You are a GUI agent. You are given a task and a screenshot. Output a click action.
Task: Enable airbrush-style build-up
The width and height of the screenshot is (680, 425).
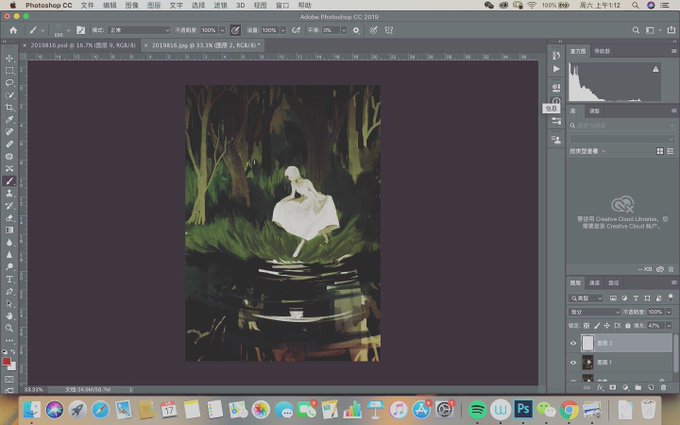[x=296, y=30]
